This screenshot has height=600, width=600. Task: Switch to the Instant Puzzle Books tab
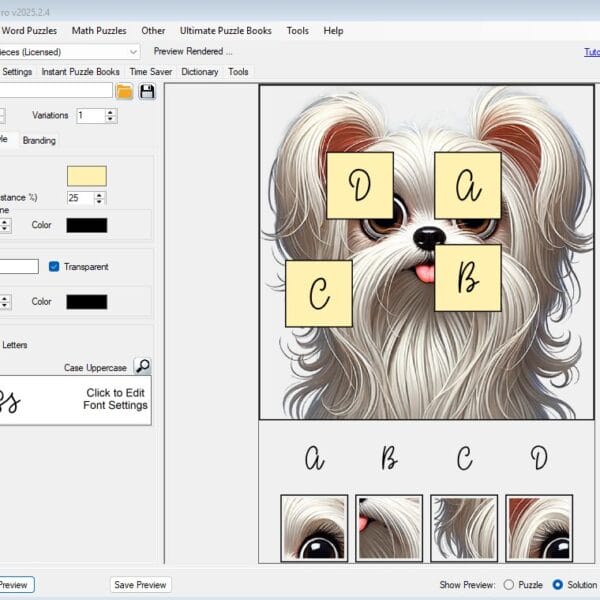click(x=80, y=72)
